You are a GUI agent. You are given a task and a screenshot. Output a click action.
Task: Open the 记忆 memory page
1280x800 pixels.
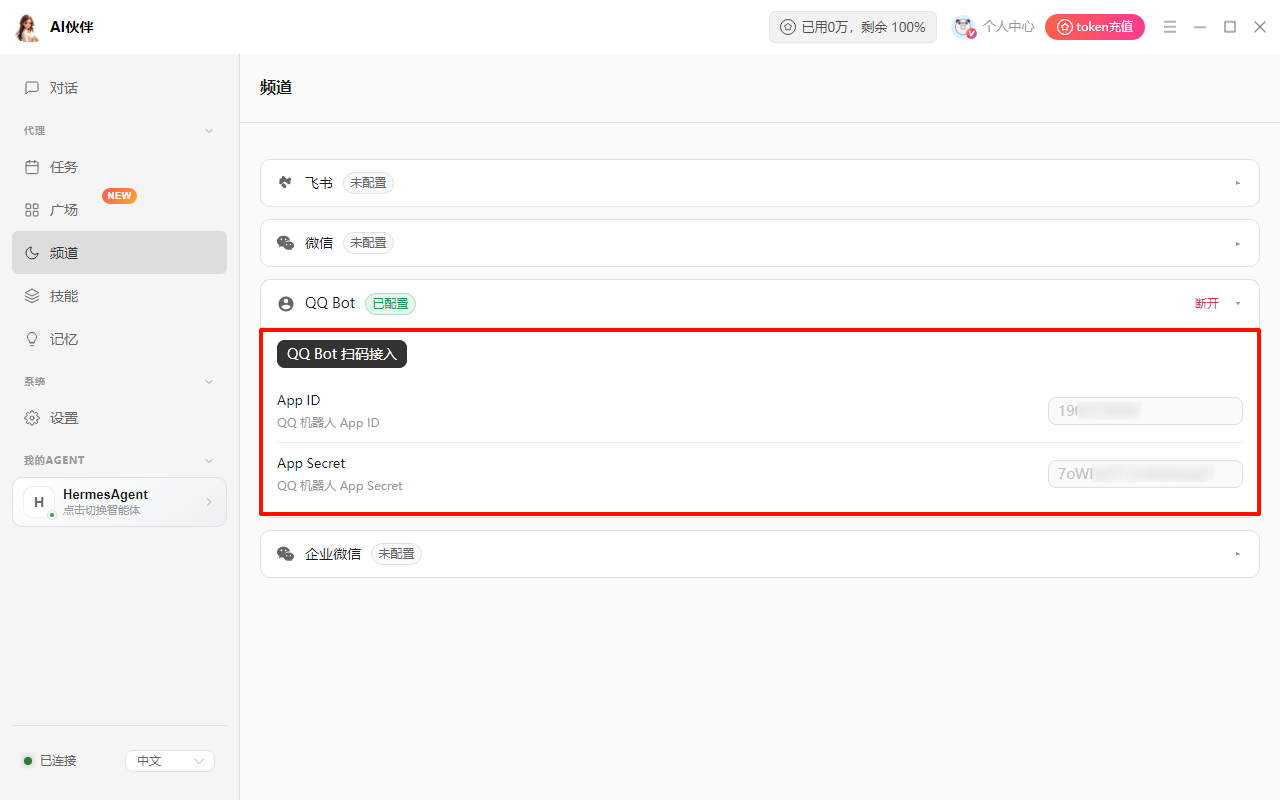point(119,339)
